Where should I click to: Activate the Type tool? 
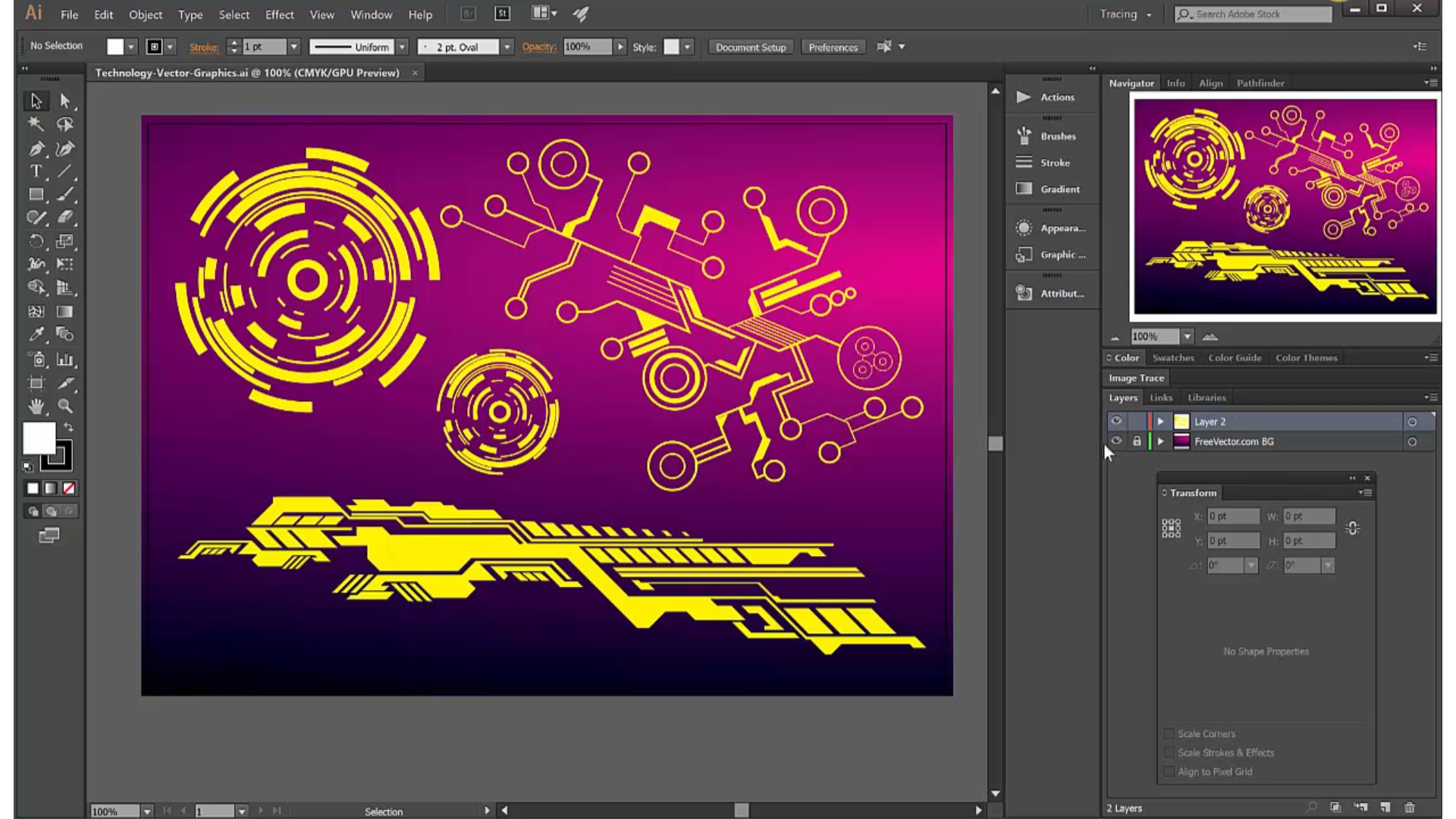pyautogui.click(x=36, y=171)
